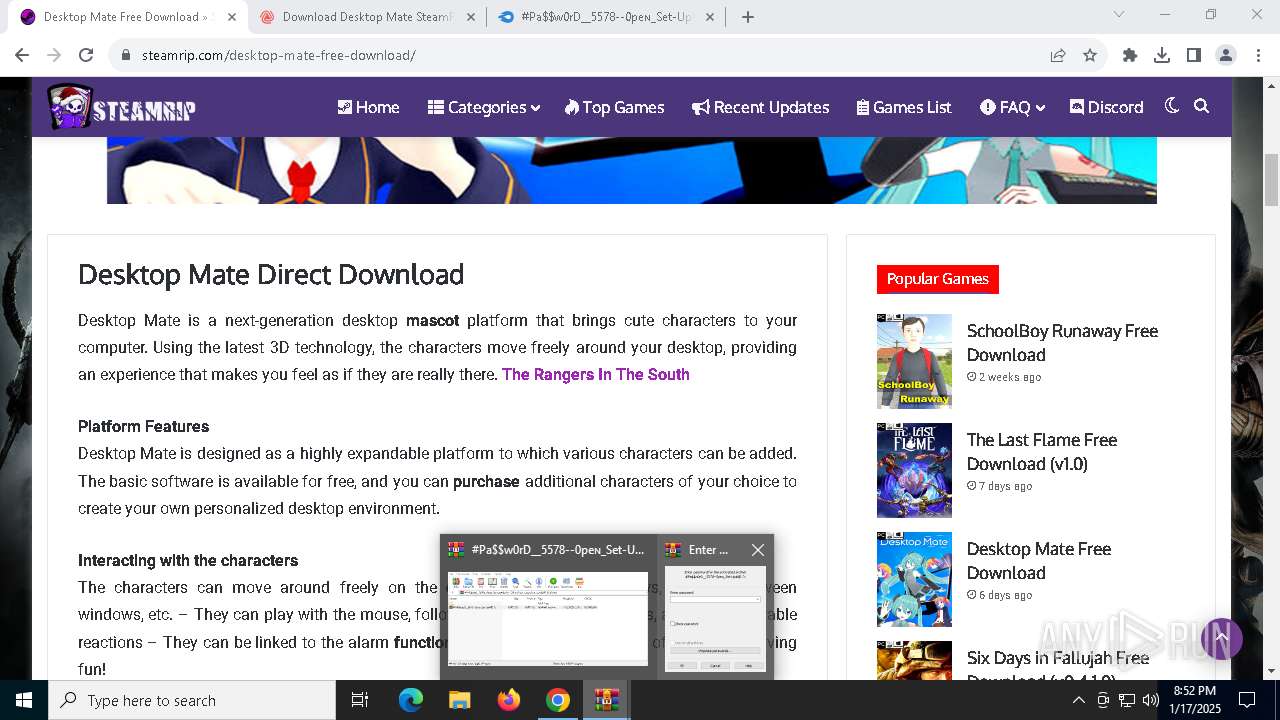Click the Popular Games label
Viewport: 1280px width, 720px height.
click(938, 279)
